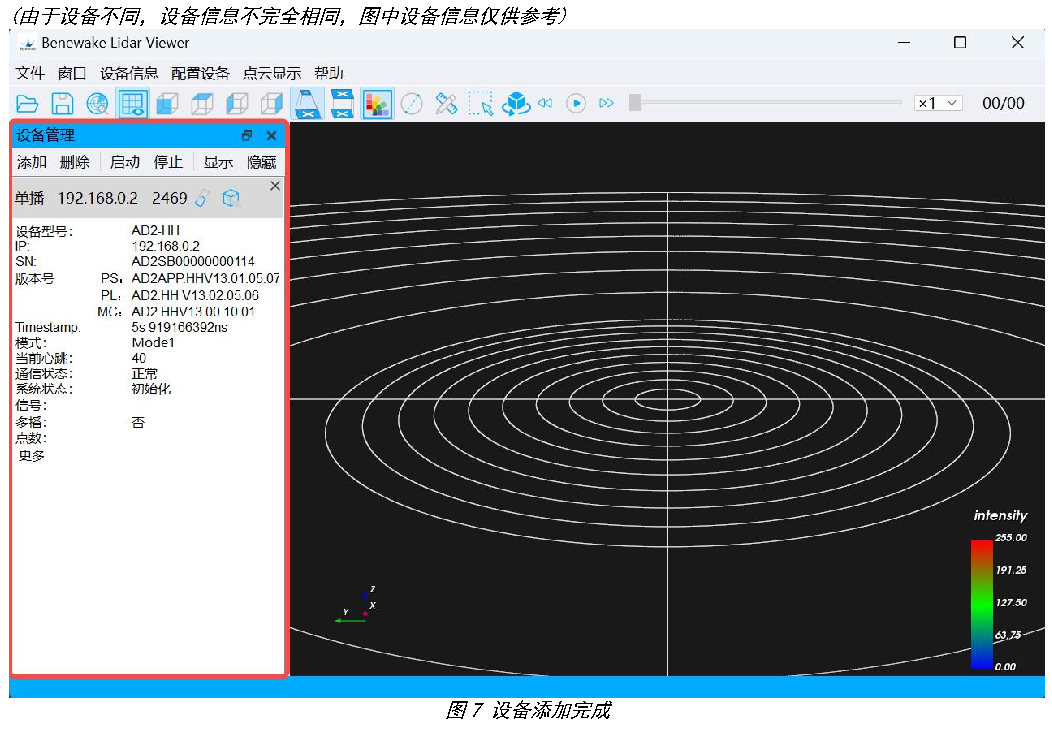The image size is (1052, 729).
Task: Click the playback progress slider handle
Action: pyautogui.click(x=635, y=103)
